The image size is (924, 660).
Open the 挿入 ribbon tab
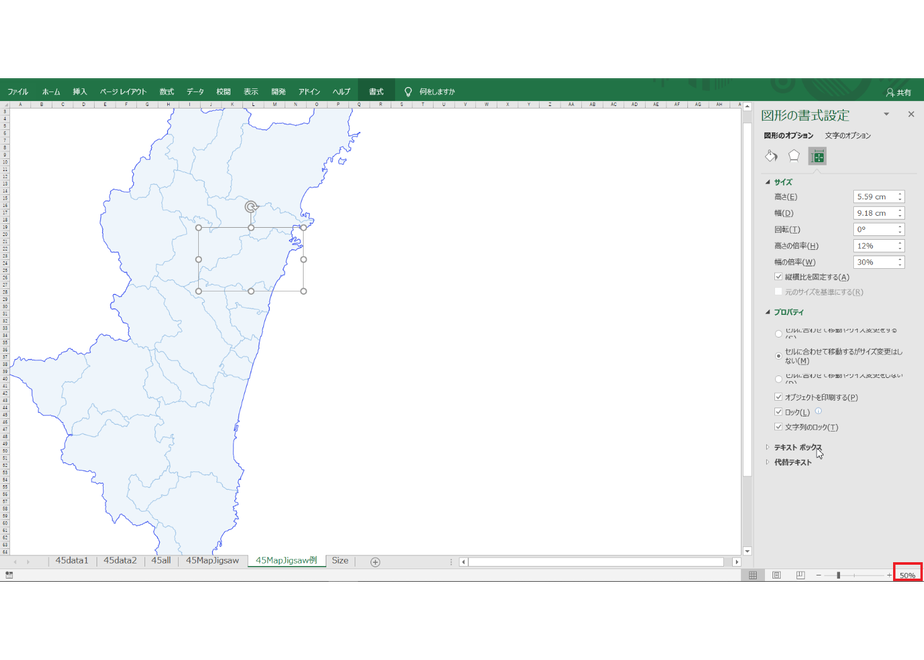tap(80, 91)
